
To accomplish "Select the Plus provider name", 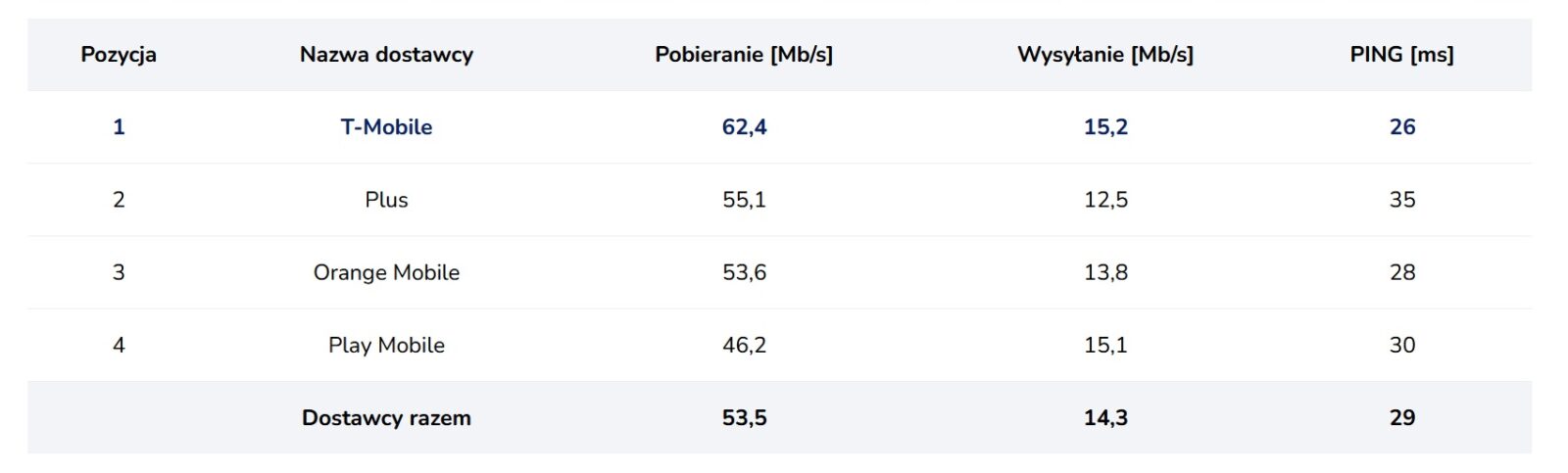I will pos(386,200).
